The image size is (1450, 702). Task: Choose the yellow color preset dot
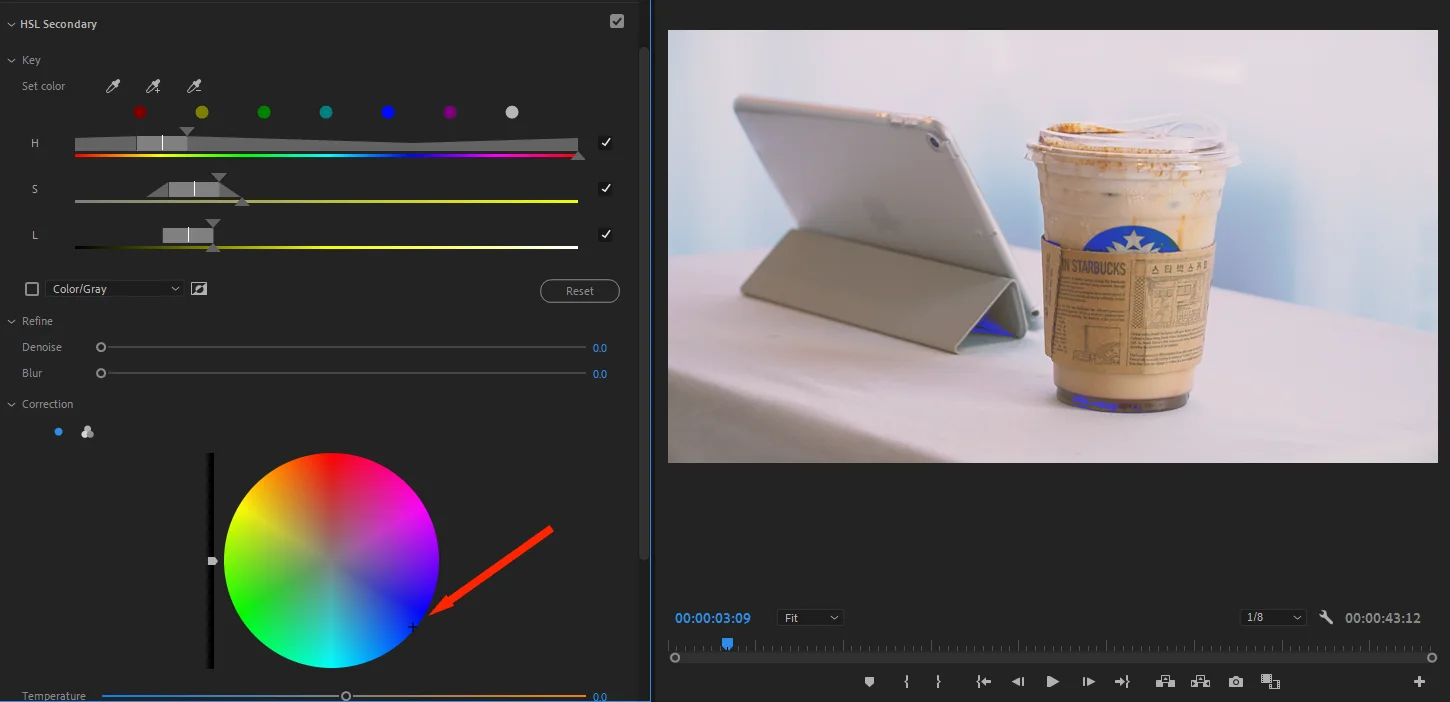[x=202, y=113]
